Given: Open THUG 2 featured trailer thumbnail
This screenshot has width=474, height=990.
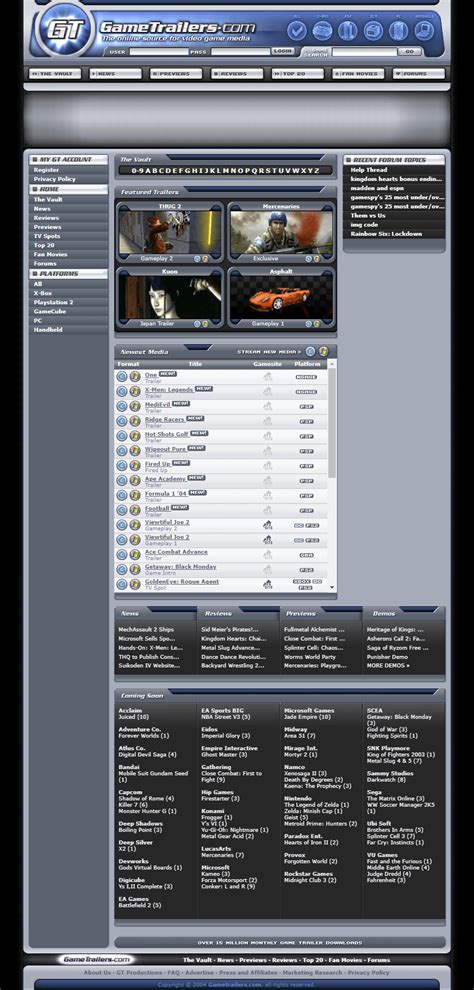Looking at the screenshot, I should click(170, 232).
